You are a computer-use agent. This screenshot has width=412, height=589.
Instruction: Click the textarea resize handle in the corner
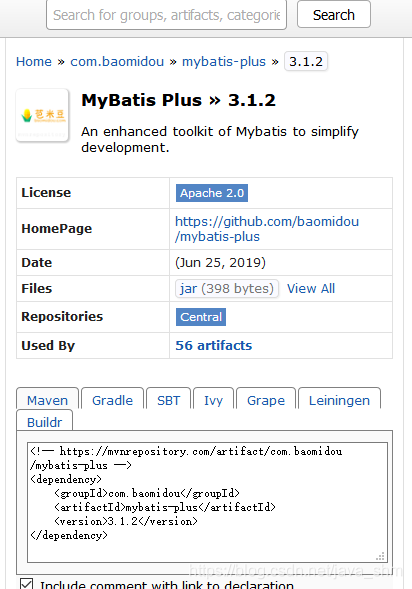[380, 556]
